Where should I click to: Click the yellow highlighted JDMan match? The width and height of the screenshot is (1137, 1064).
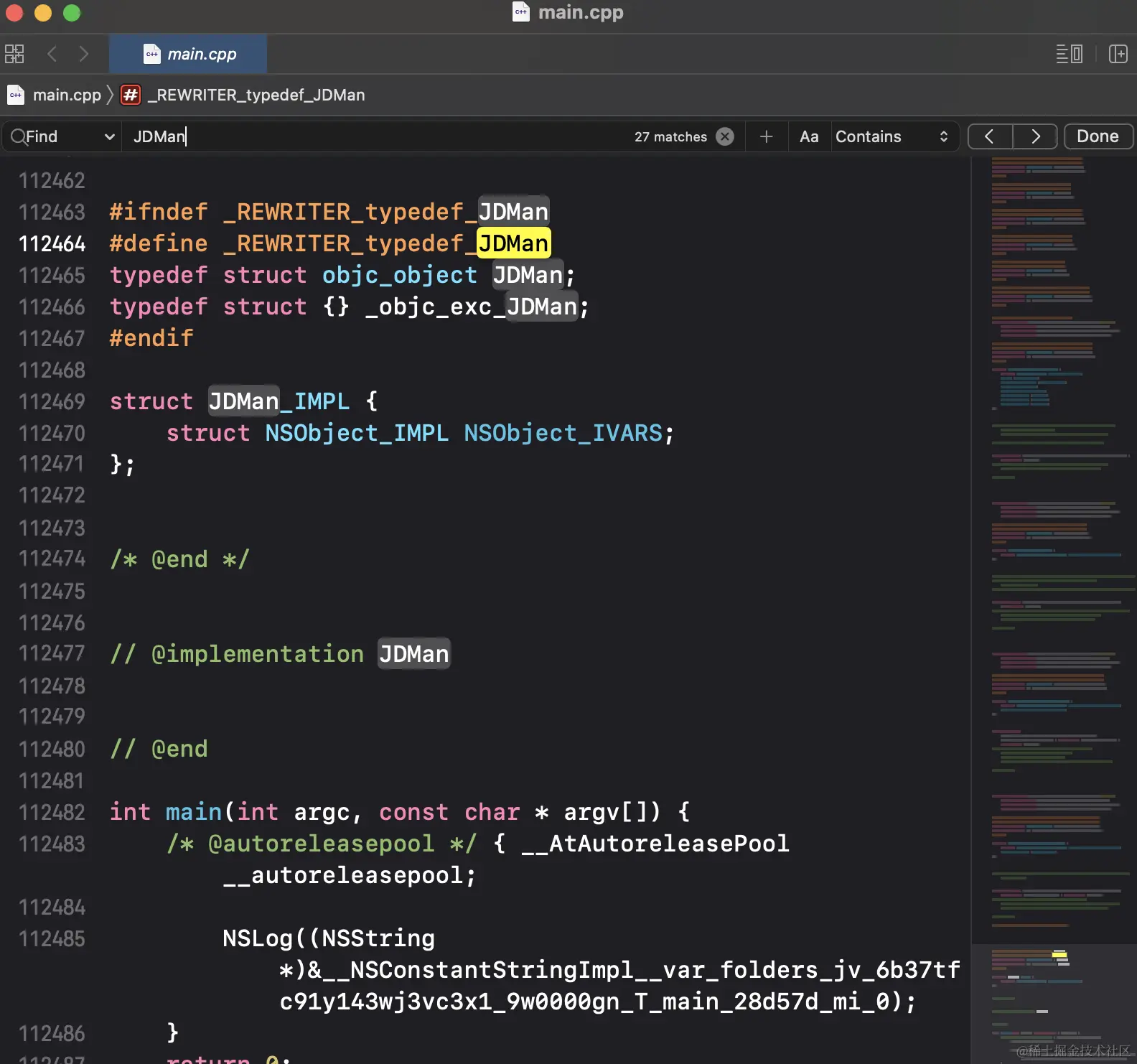514,243
